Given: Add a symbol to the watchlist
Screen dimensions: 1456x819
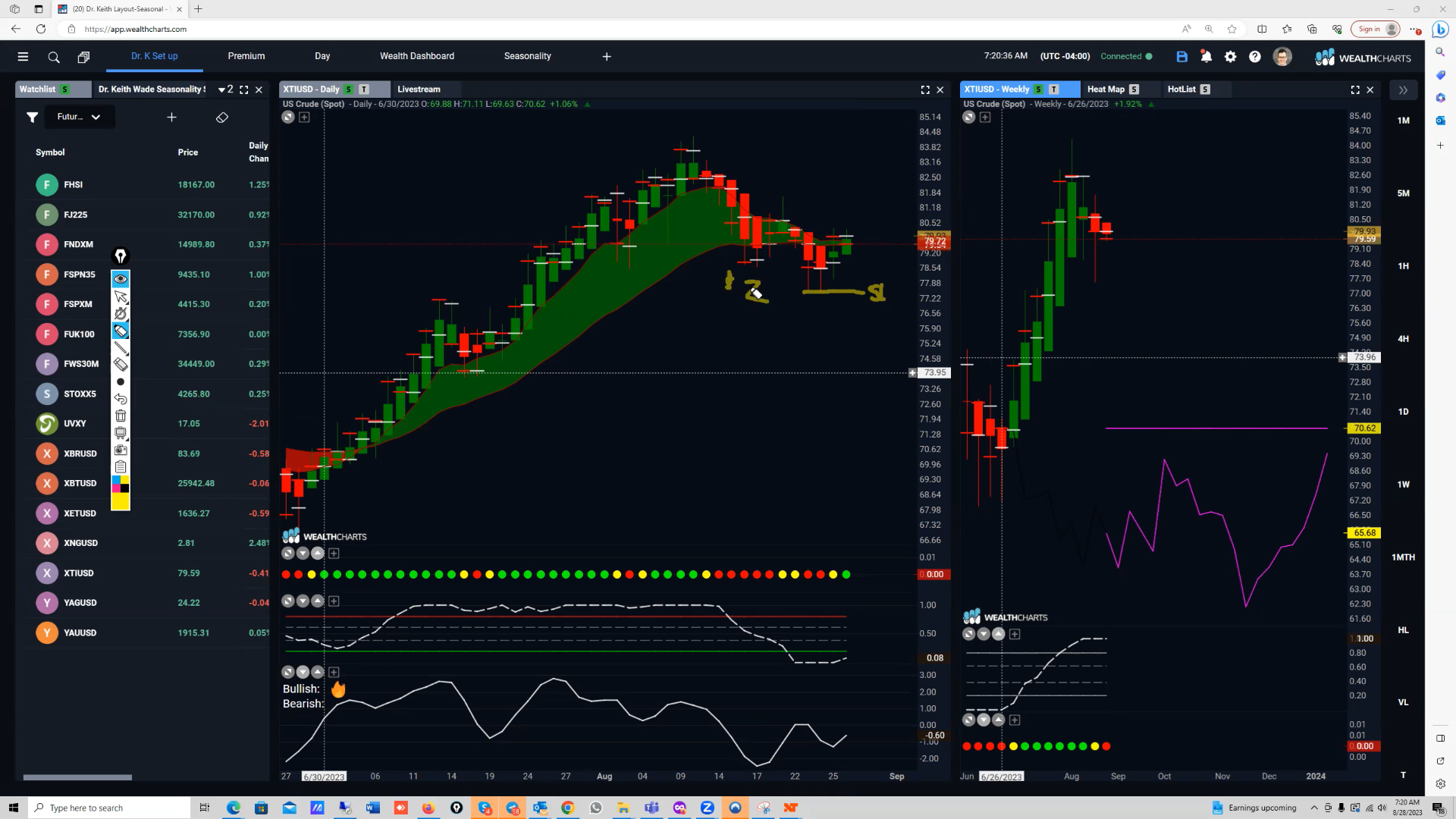Looking at the screenshot, I should [171, 117].
